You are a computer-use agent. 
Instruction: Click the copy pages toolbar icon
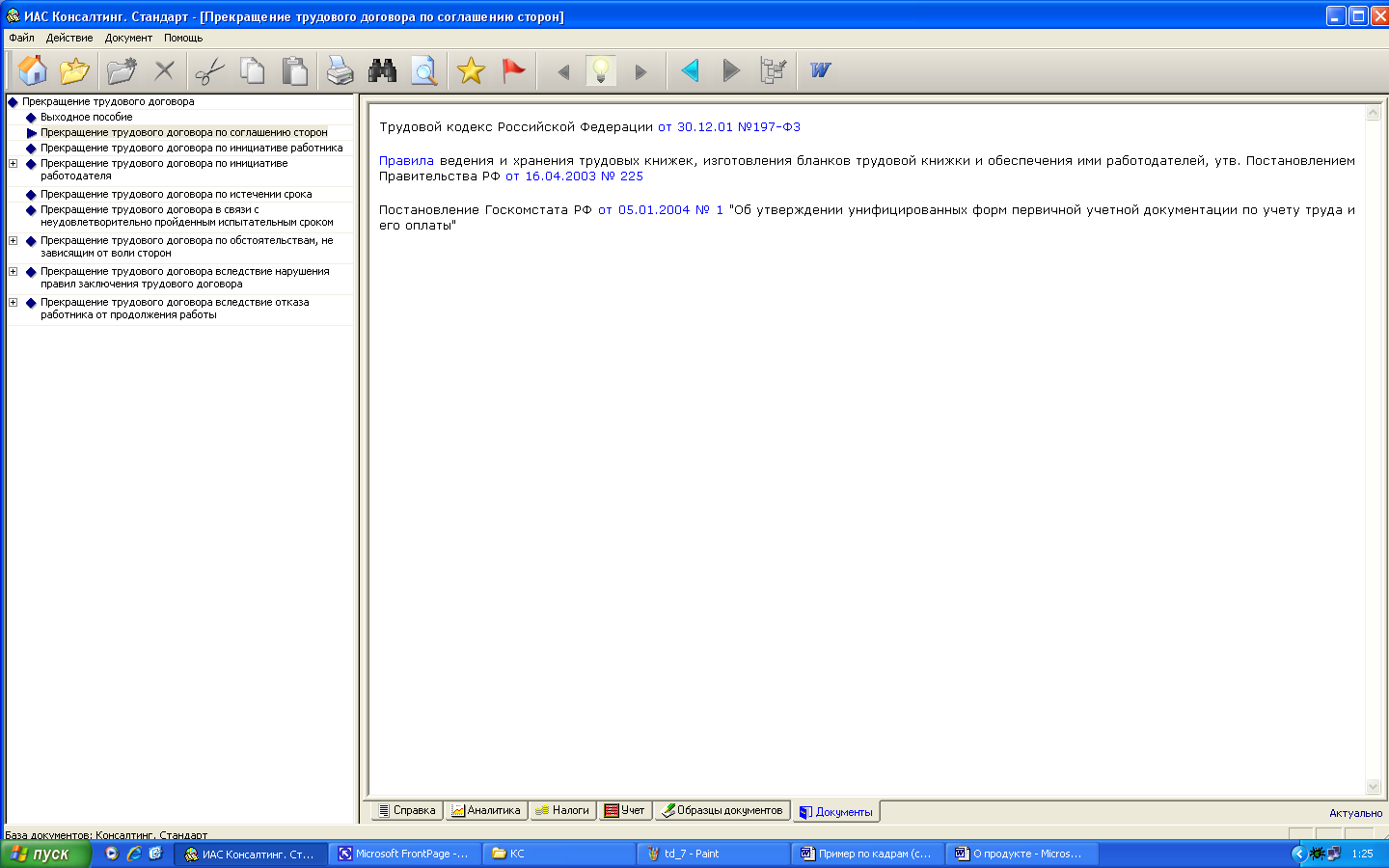coord(252,70)
